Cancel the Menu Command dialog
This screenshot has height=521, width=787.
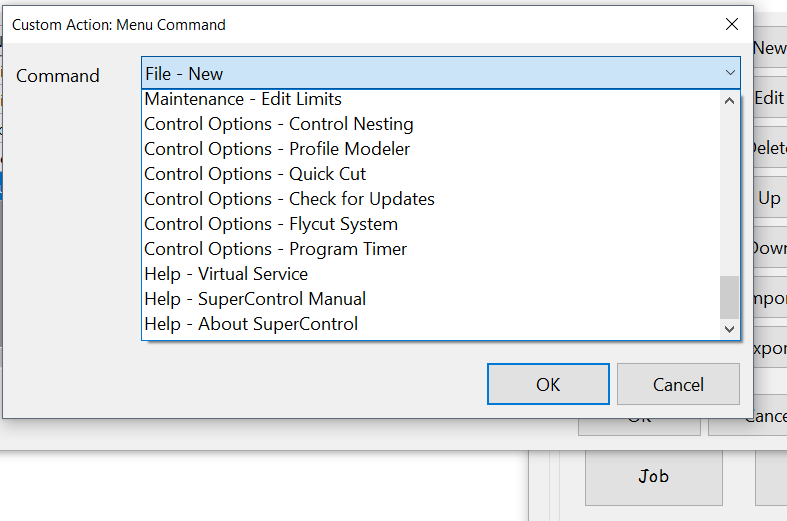pos(678,384)
